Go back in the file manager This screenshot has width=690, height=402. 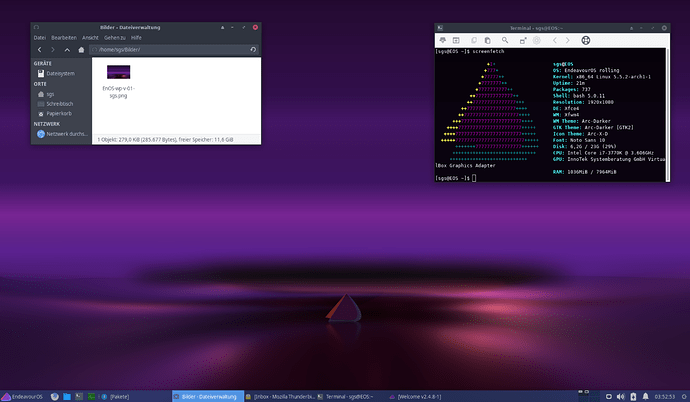click(39, 48)
